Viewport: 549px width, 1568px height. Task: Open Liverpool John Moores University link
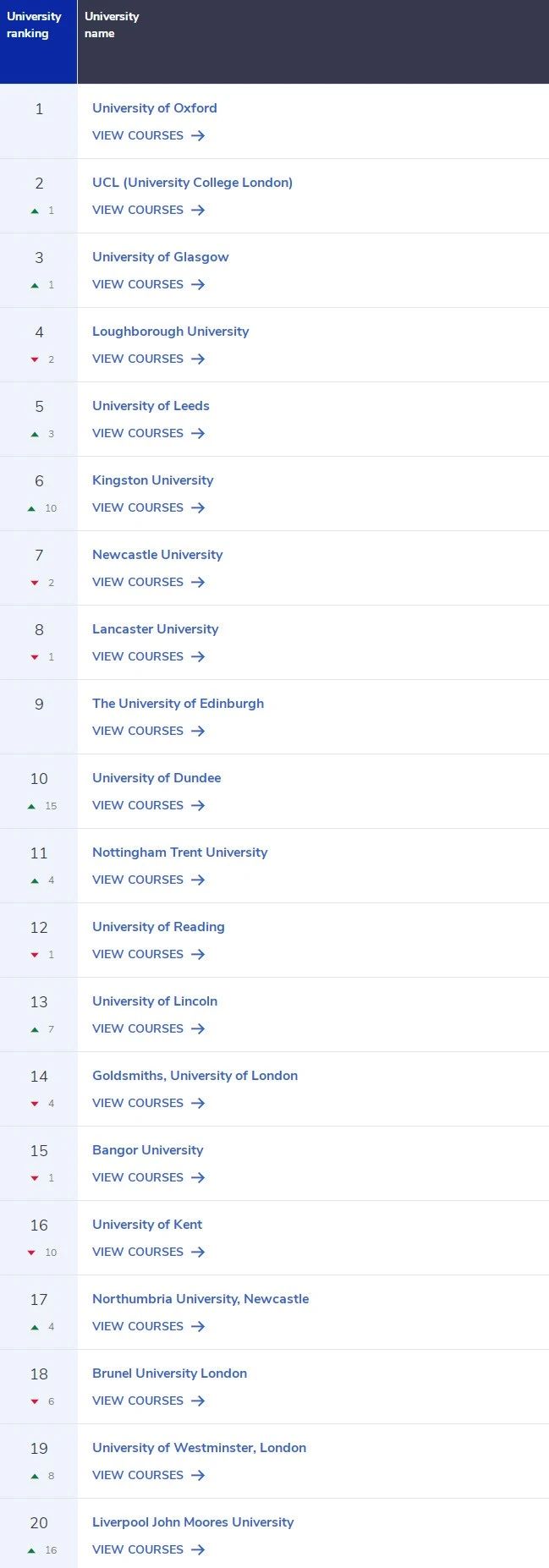coord(193,1522)
